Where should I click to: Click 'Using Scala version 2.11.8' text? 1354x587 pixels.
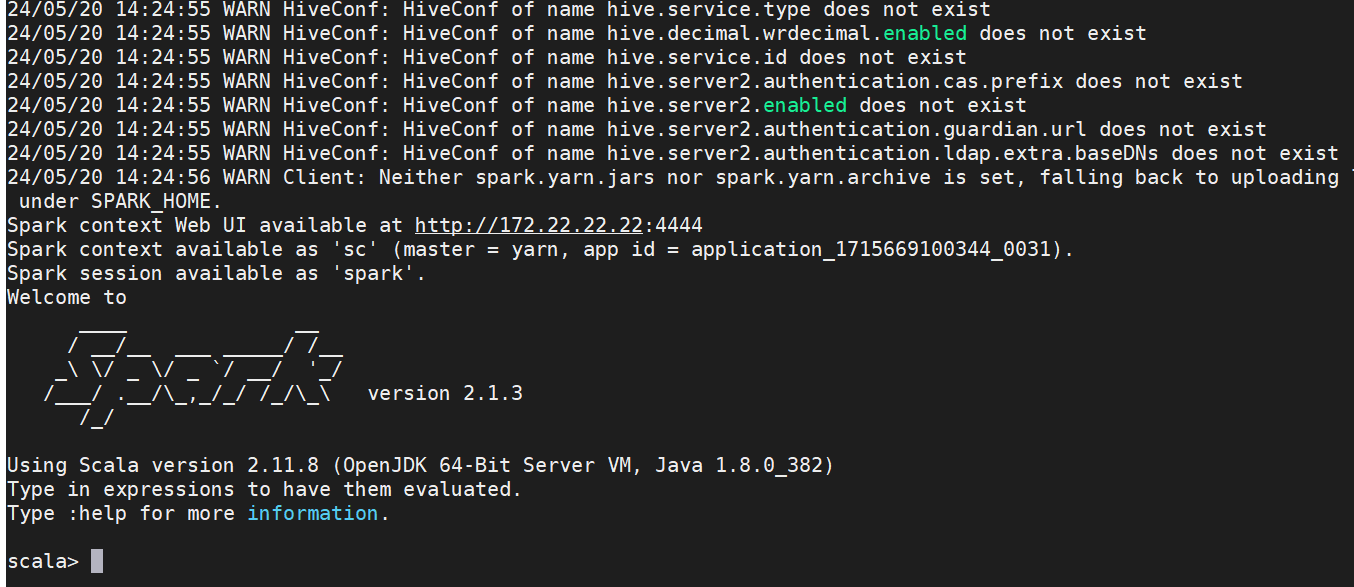click(163, 465)
